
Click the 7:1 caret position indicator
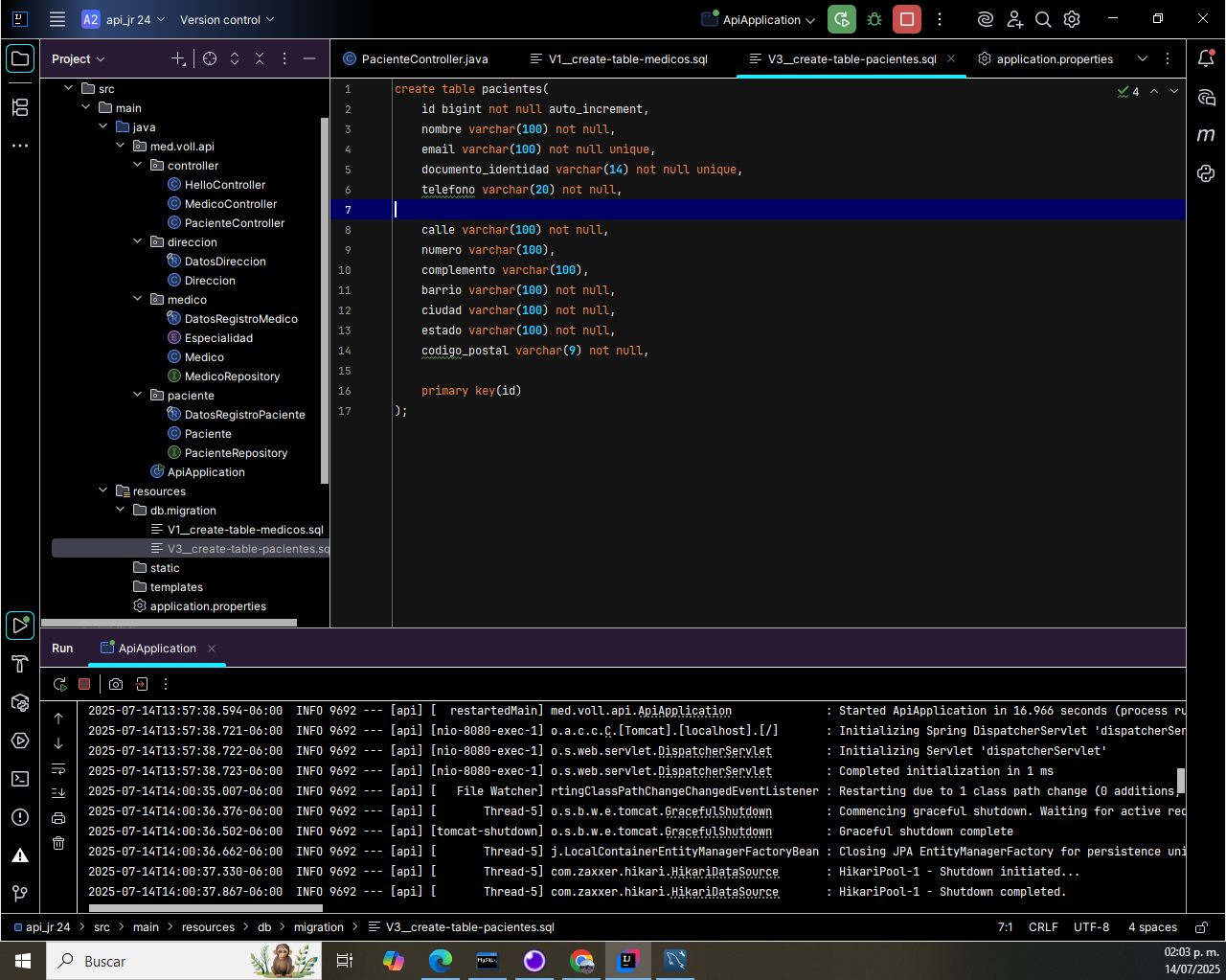click(1006, 927)
